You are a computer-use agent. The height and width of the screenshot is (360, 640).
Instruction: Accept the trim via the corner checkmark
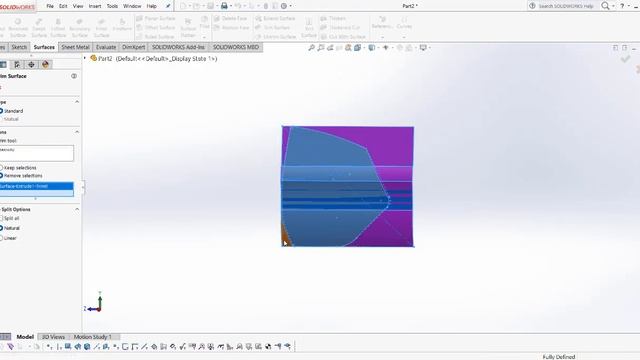tap(625, 60)
